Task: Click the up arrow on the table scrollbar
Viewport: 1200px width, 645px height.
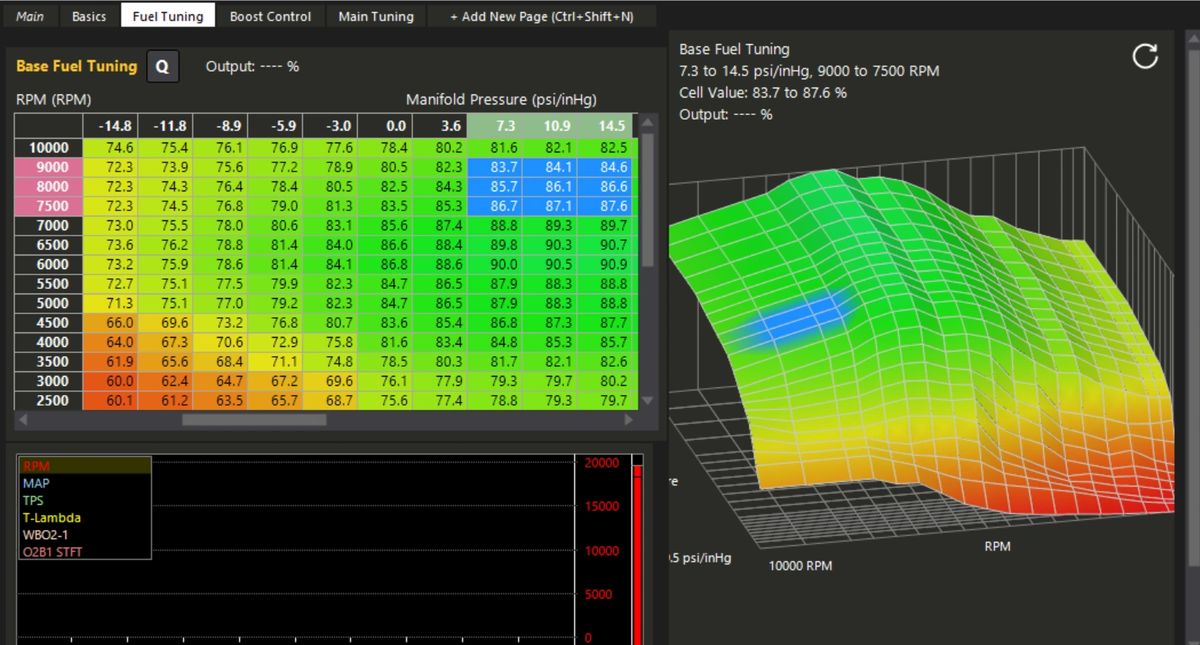Action: 650,122
